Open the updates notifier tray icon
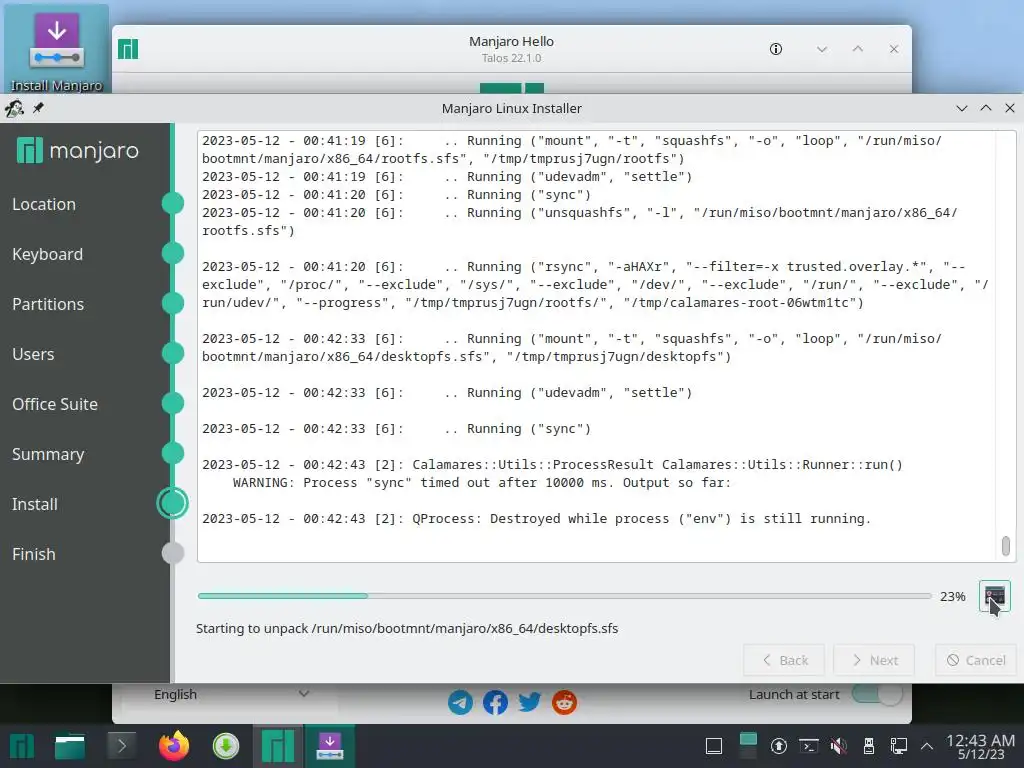This screenshot has height=768, width=1024. (778, 746)
